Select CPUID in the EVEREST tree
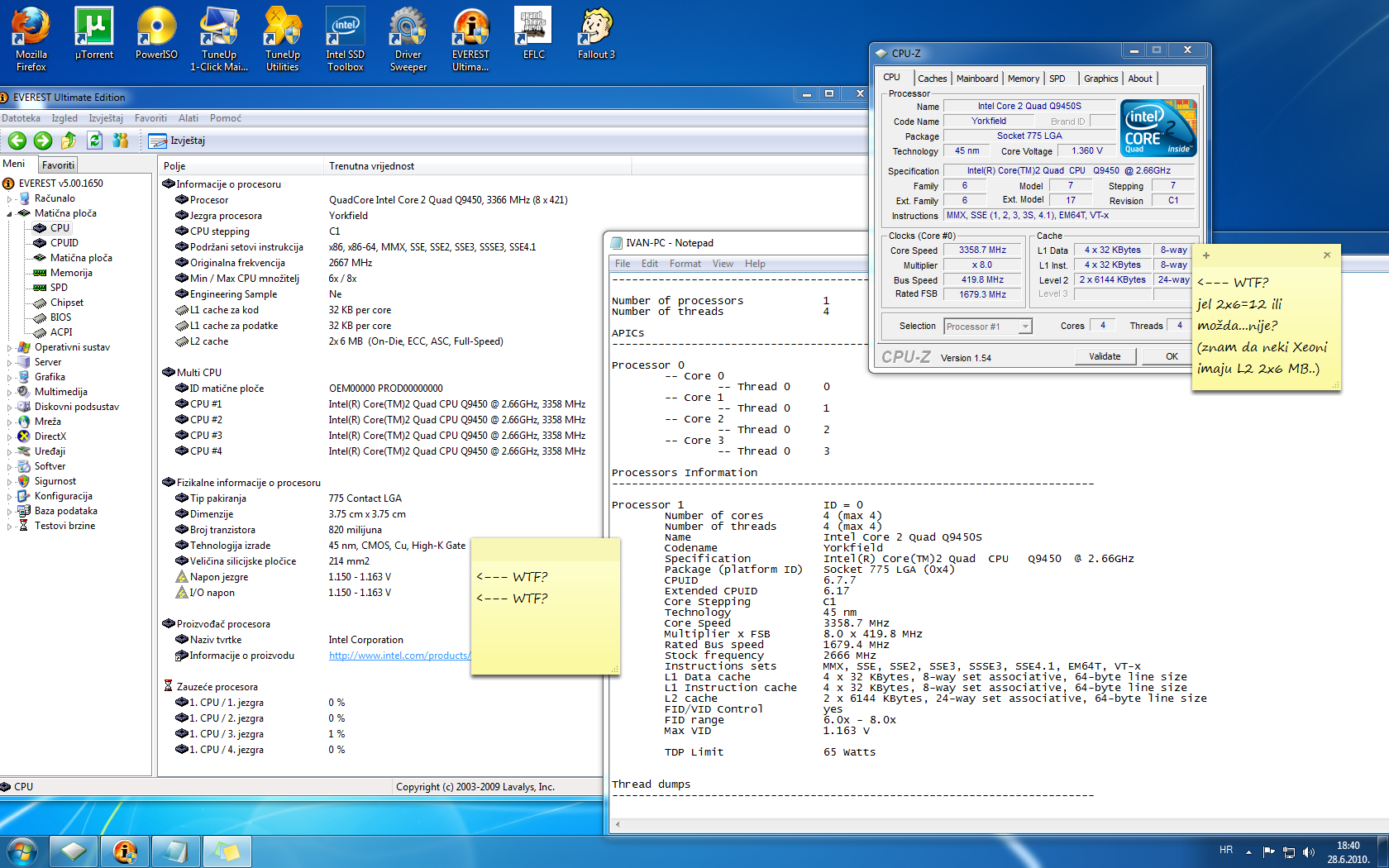The width and height of the screenshot is (1389, 868). (64, 243)
